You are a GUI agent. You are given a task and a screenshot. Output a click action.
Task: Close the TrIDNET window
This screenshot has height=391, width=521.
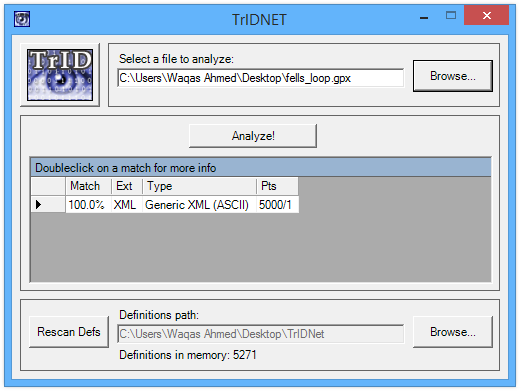point(486,15)
